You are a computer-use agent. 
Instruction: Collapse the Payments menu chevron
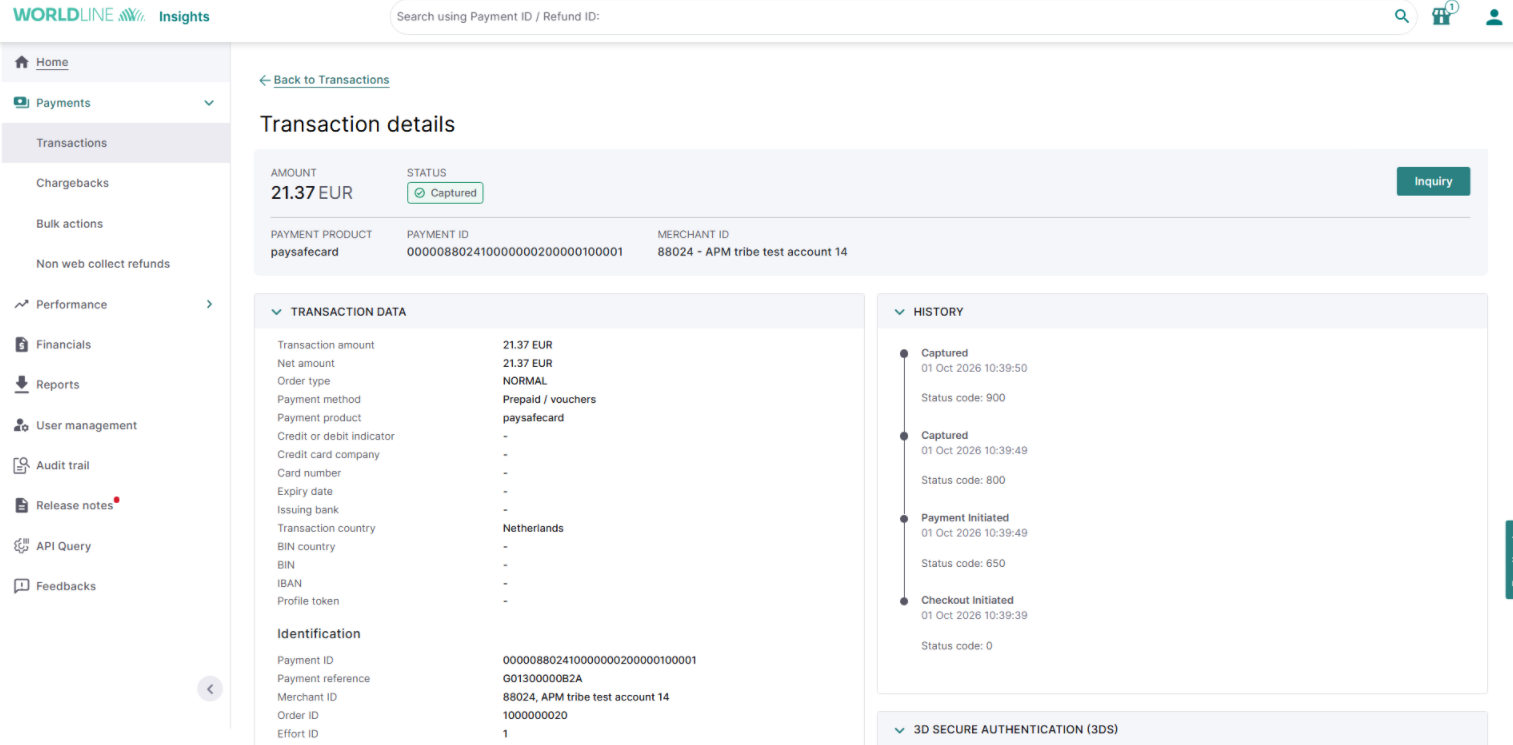(209, 103)
